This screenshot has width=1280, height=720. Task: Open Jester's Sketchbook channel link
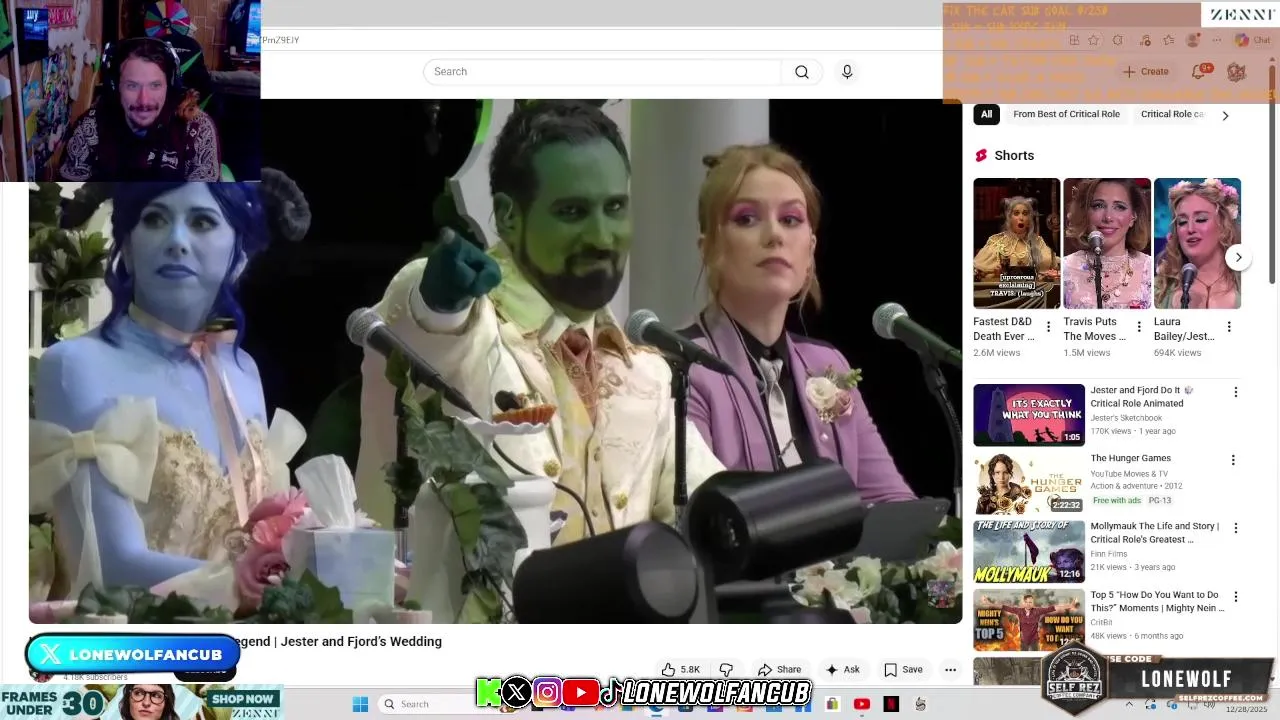[1126, 418]
